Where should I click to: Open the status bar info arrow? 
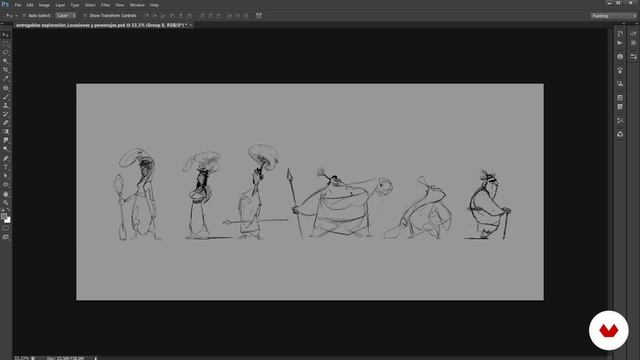[x=96, y=358]
